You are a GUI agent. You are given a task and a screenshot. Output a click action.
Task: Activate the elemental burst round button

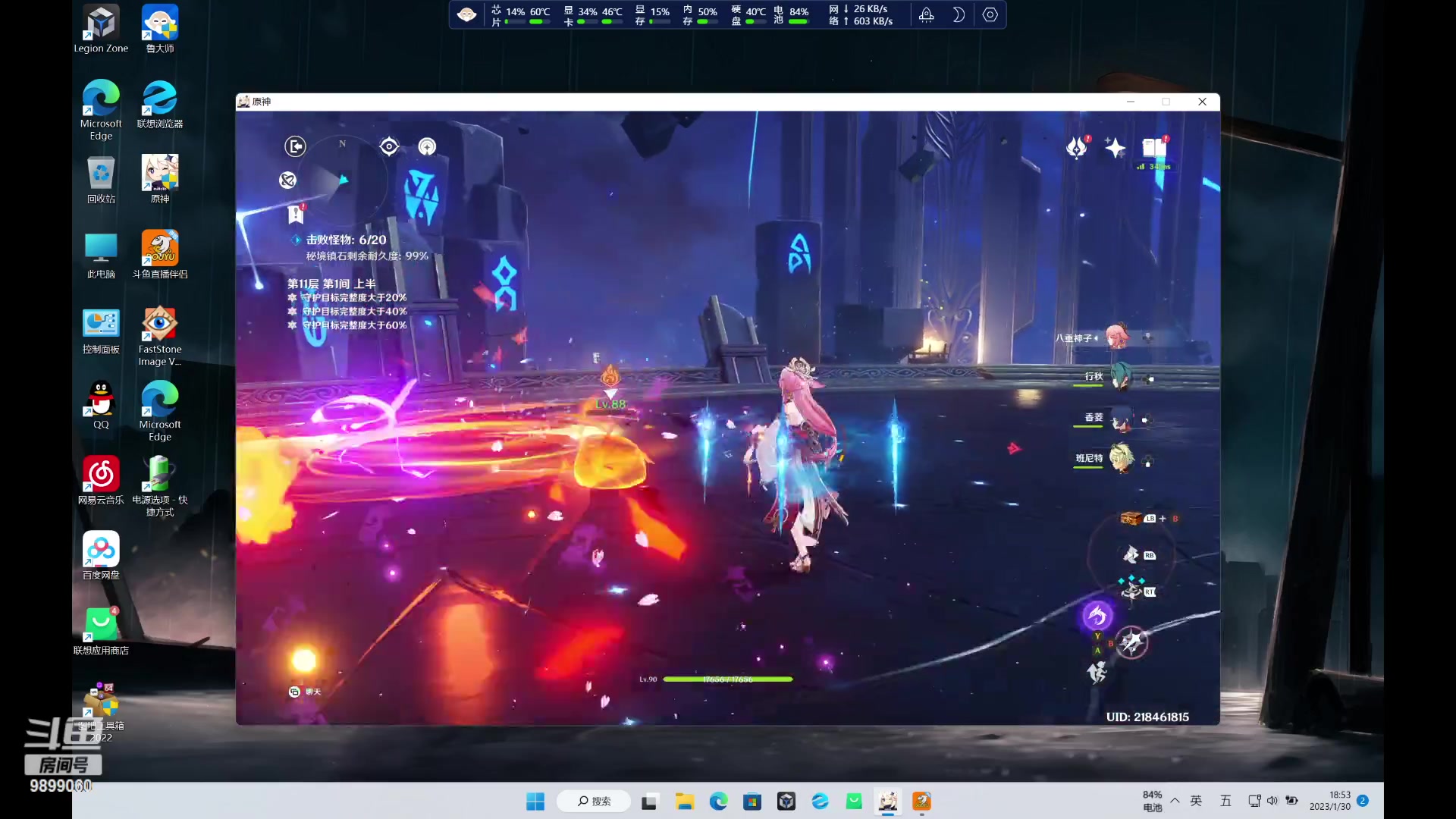pos(1131,643)
